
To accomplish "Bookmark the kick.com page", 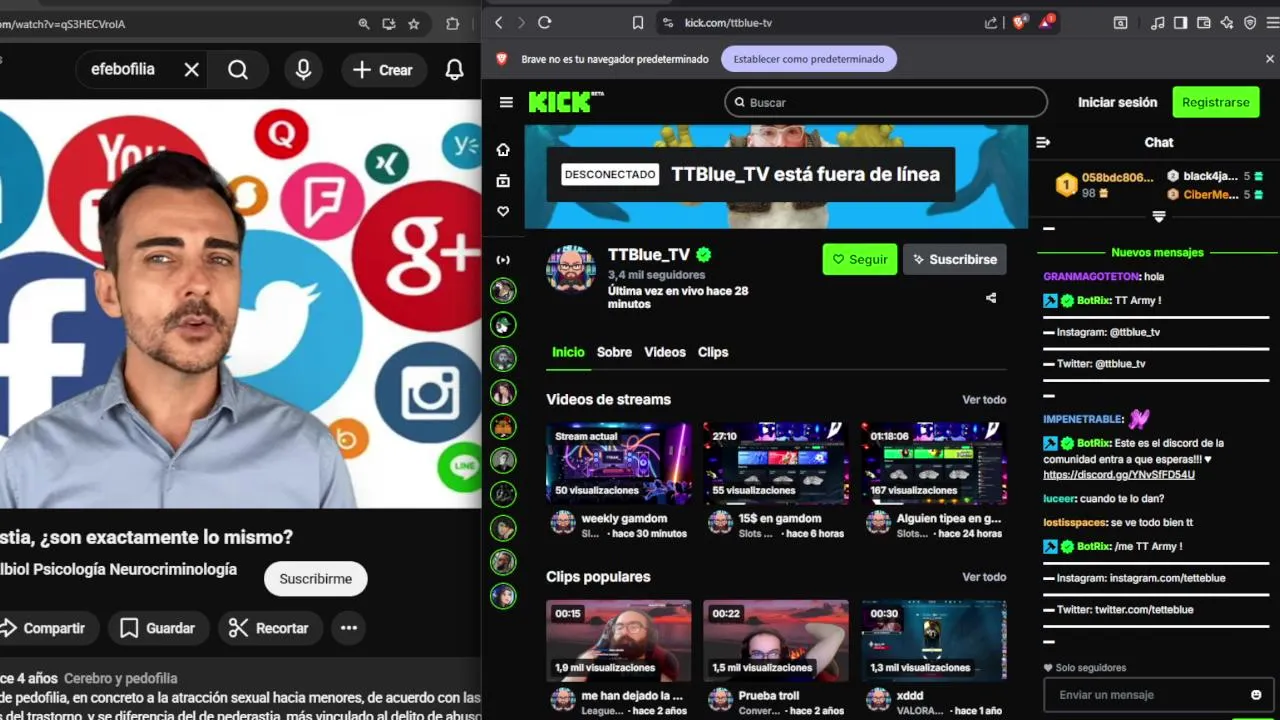I will tap(638, 22).
